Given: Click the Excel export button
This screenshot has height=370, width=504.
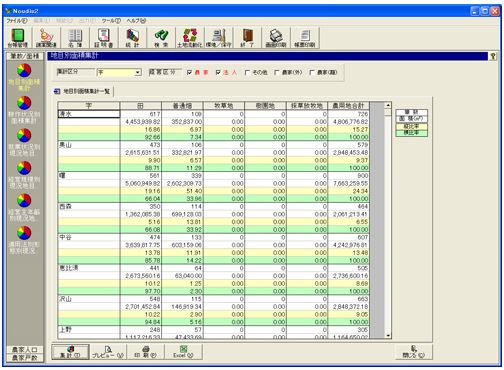Looking at the screenshot, I should click(x=183, y=352).
